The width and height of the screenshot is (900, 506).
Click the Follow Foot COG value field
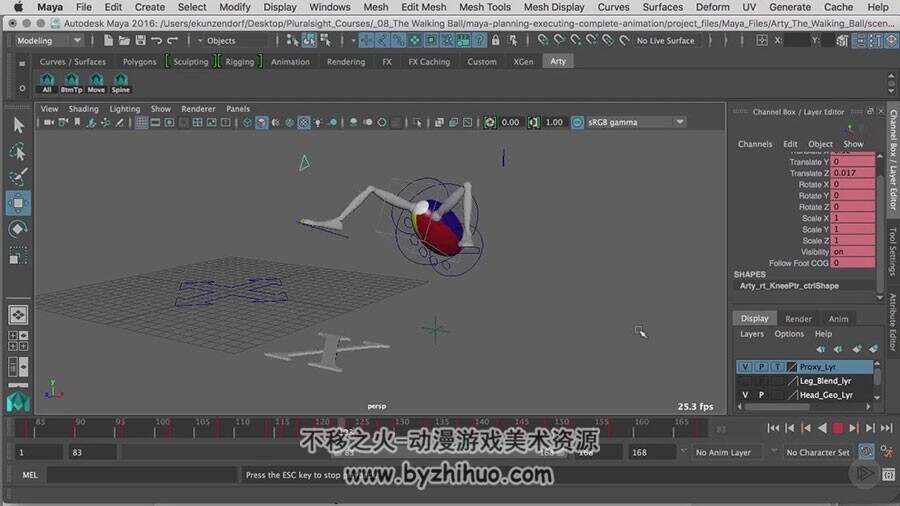coord(852,263)
